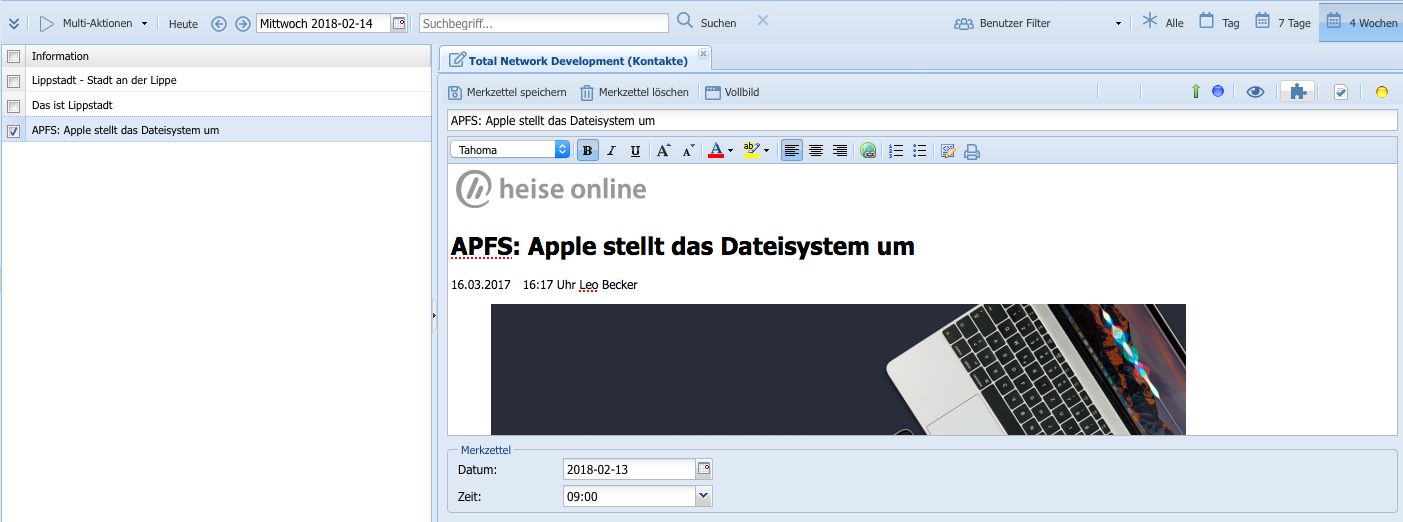This screenshot has width=1403, height=522.
Task: Toggle bold formatting in the editor
Action: click(588, 151)
